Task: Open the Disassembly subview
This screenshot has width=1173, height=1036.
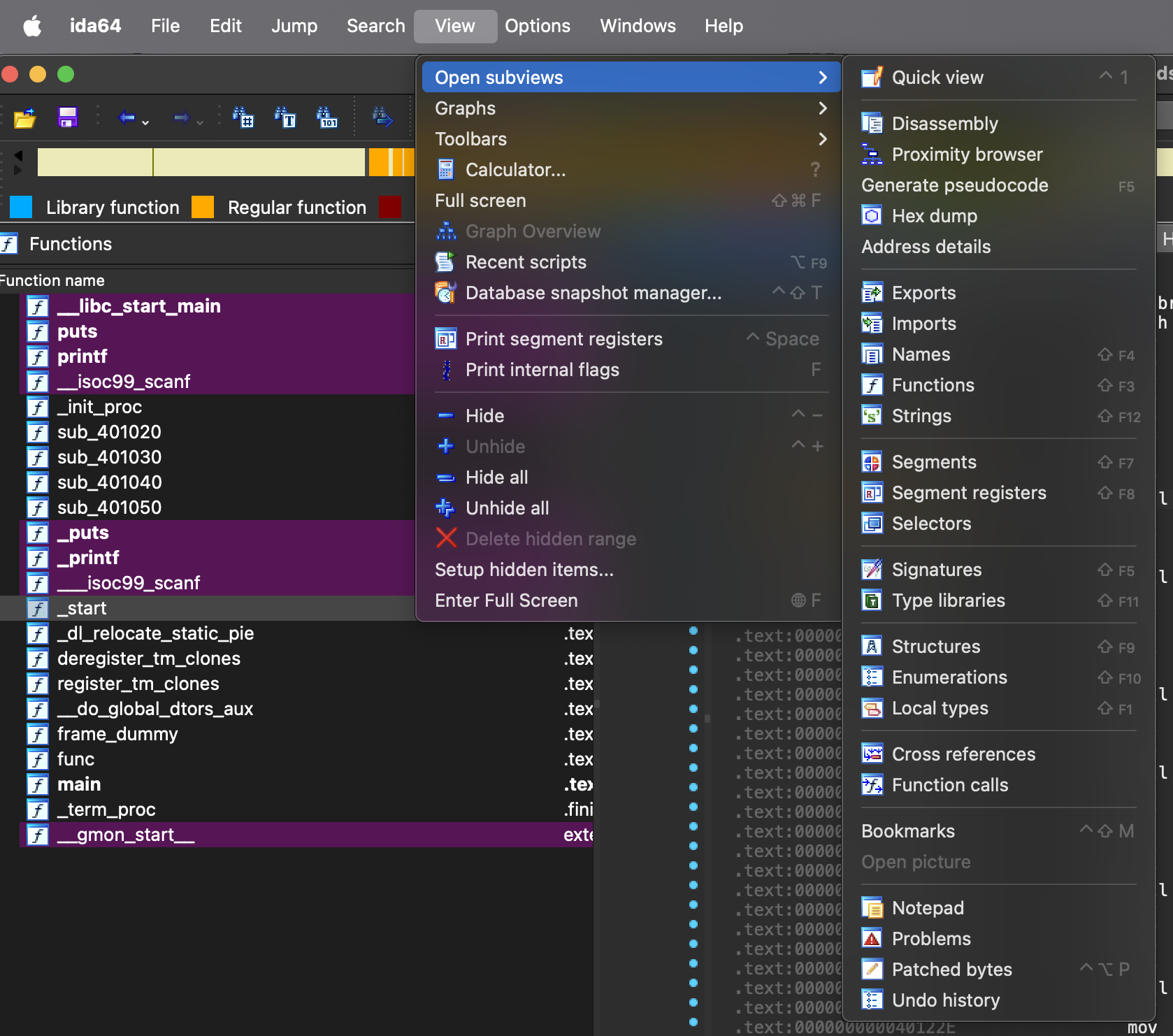Action: 998,124
